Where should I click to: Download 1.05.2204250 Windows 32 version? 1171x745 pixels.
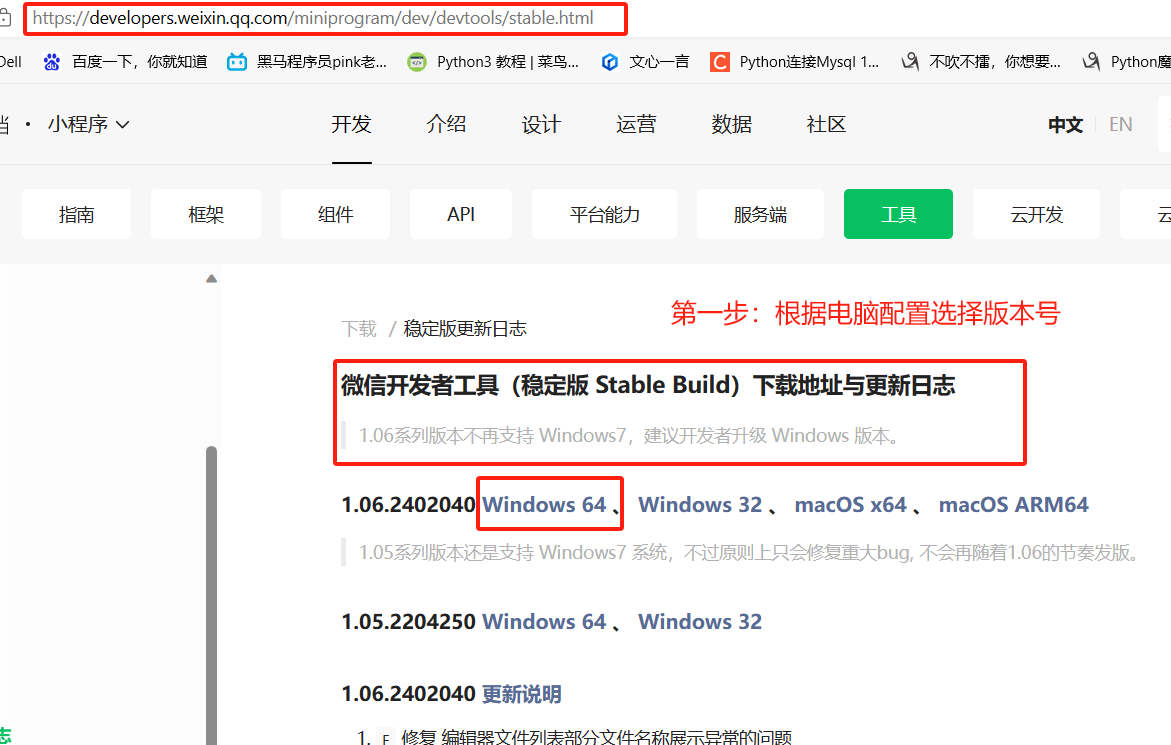tap(700, 621)
